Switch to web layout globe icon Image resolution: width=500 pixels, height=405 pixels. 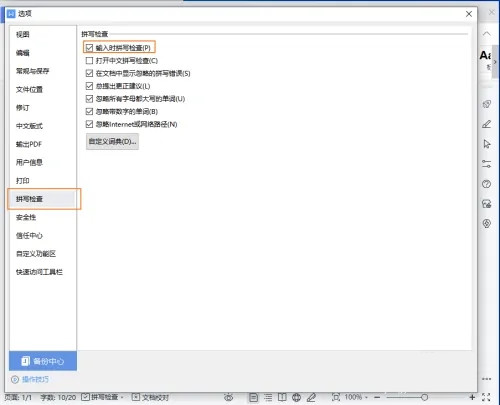296,397
